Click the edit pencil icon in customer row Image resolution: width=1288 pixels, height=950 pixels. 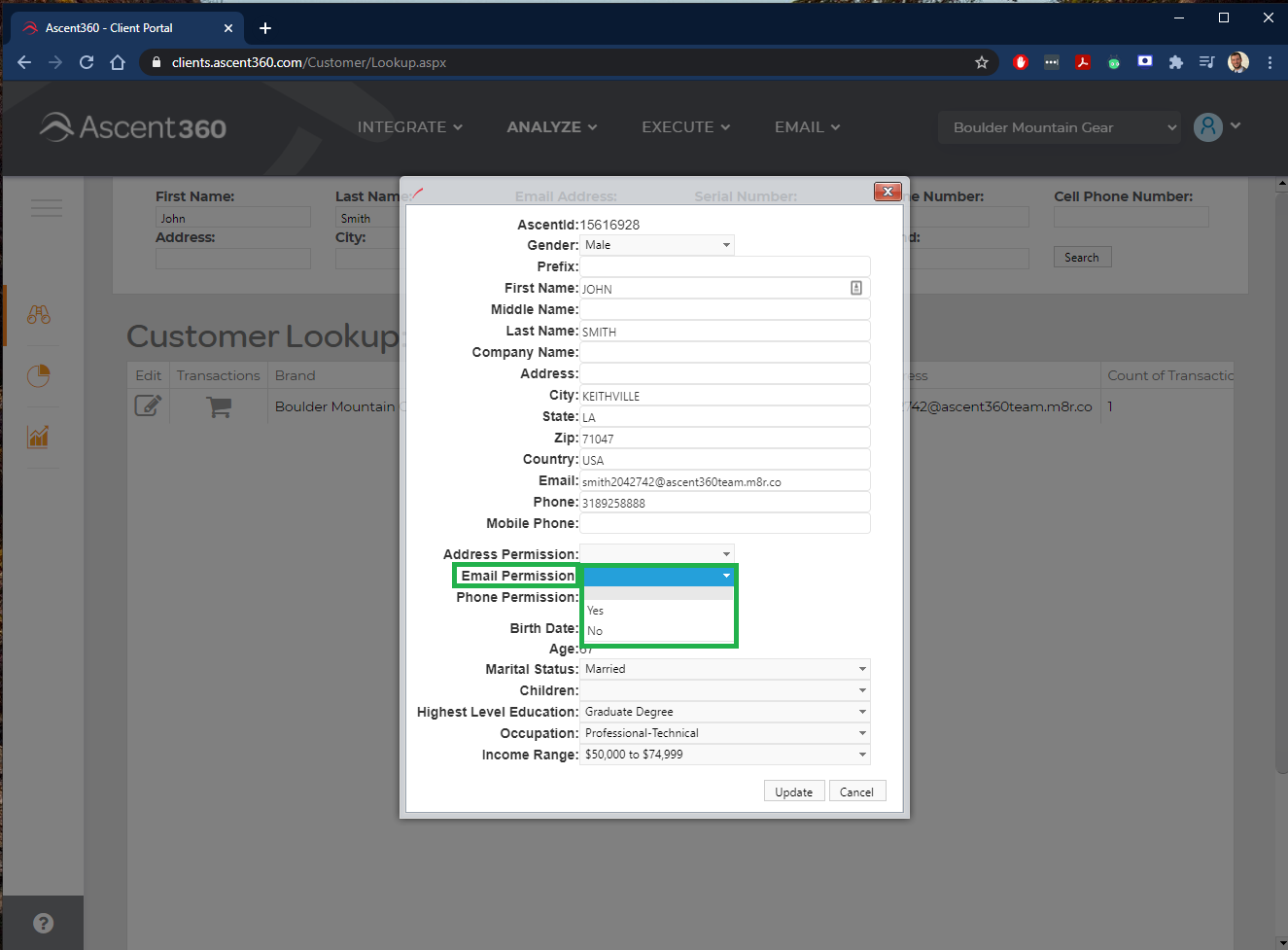pyautogui.click(x=148, y=405)
